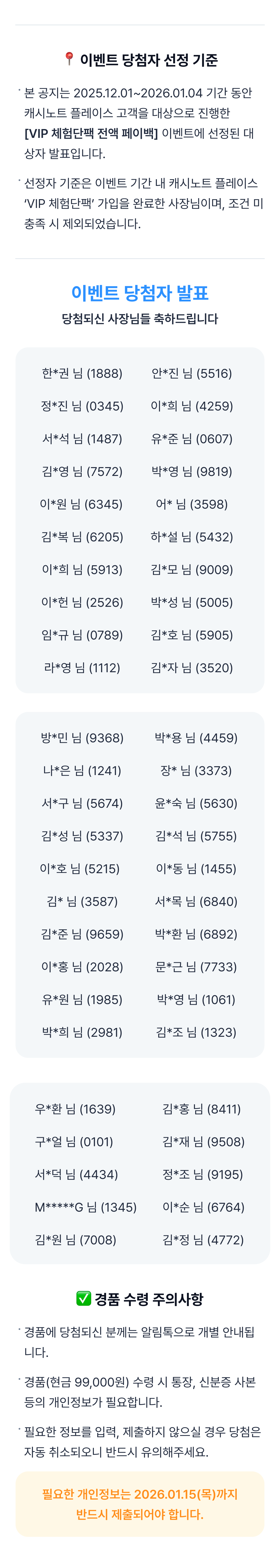Select winner '김*정 님 (4772)'
Screen dimensions: 280x1568
(x=203, y=1240)
